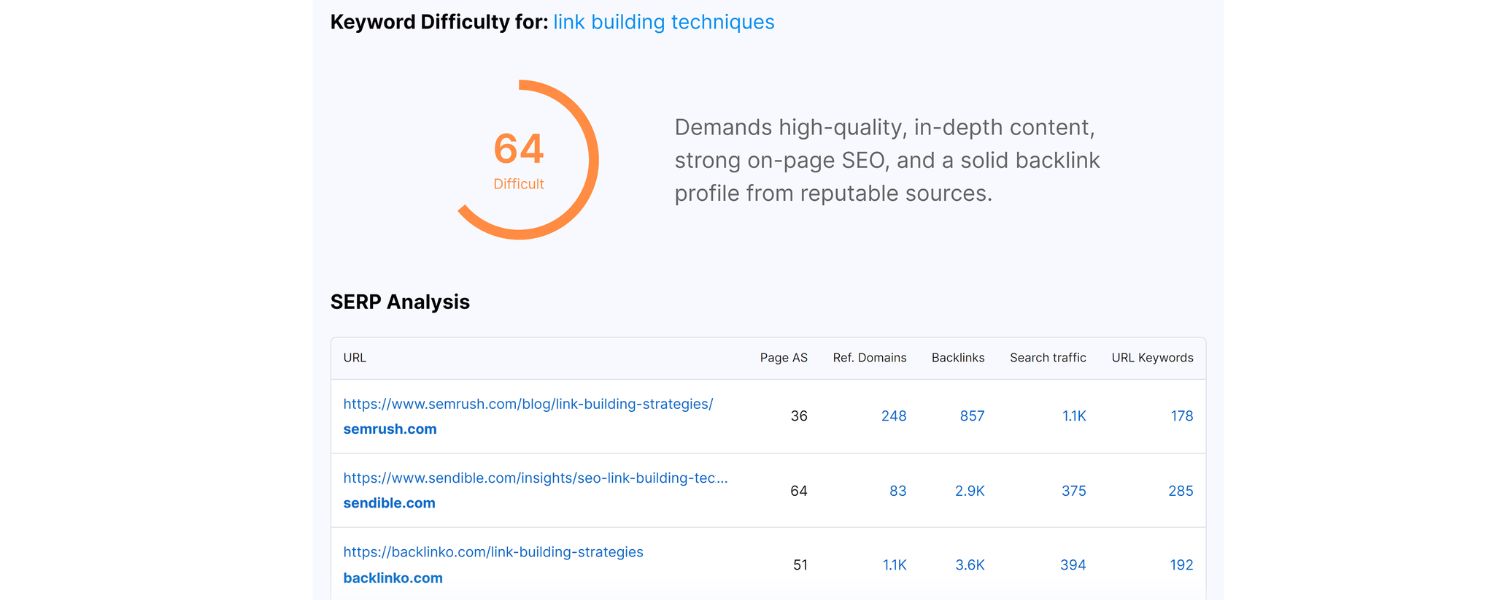The image size is (1500, 600).
Task: Open the 1.1K search traffic value for semrush.com
Action: click(x=1073, y=416)
